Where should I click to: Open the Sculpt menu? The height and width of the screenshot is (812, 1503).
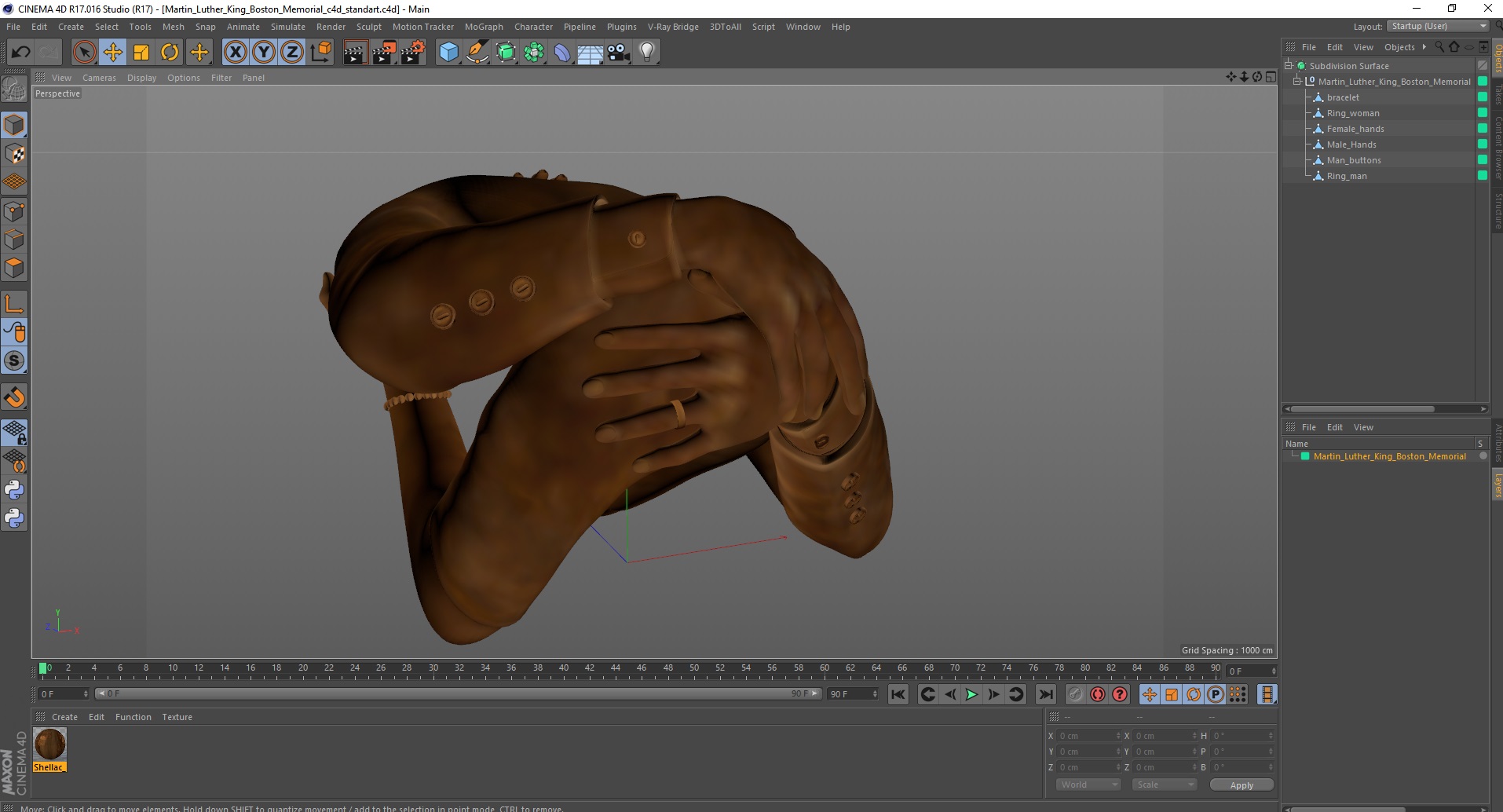coord(368,27)
